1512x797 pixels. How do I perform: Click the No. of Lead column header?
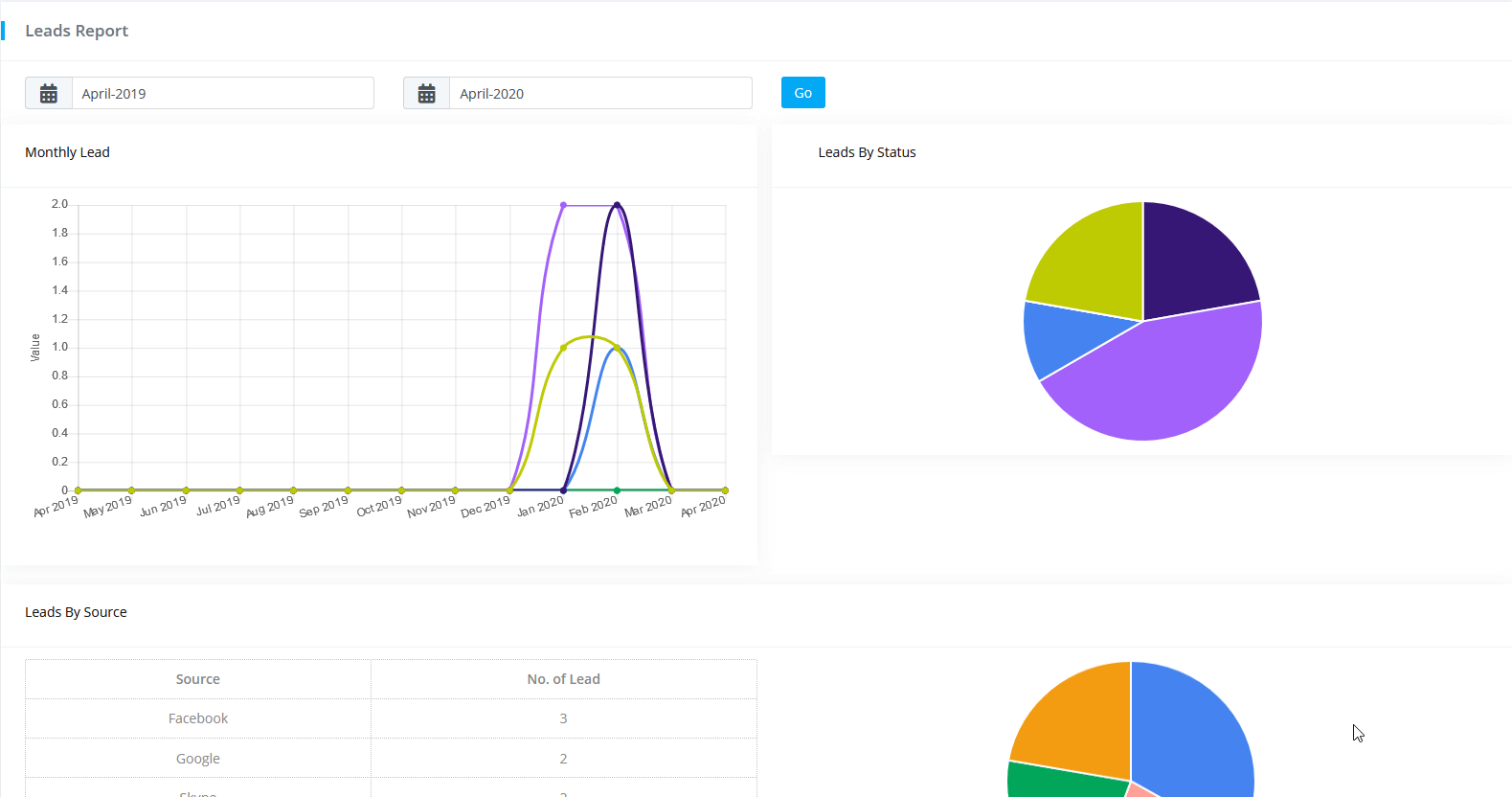click(x=563, y=679)
